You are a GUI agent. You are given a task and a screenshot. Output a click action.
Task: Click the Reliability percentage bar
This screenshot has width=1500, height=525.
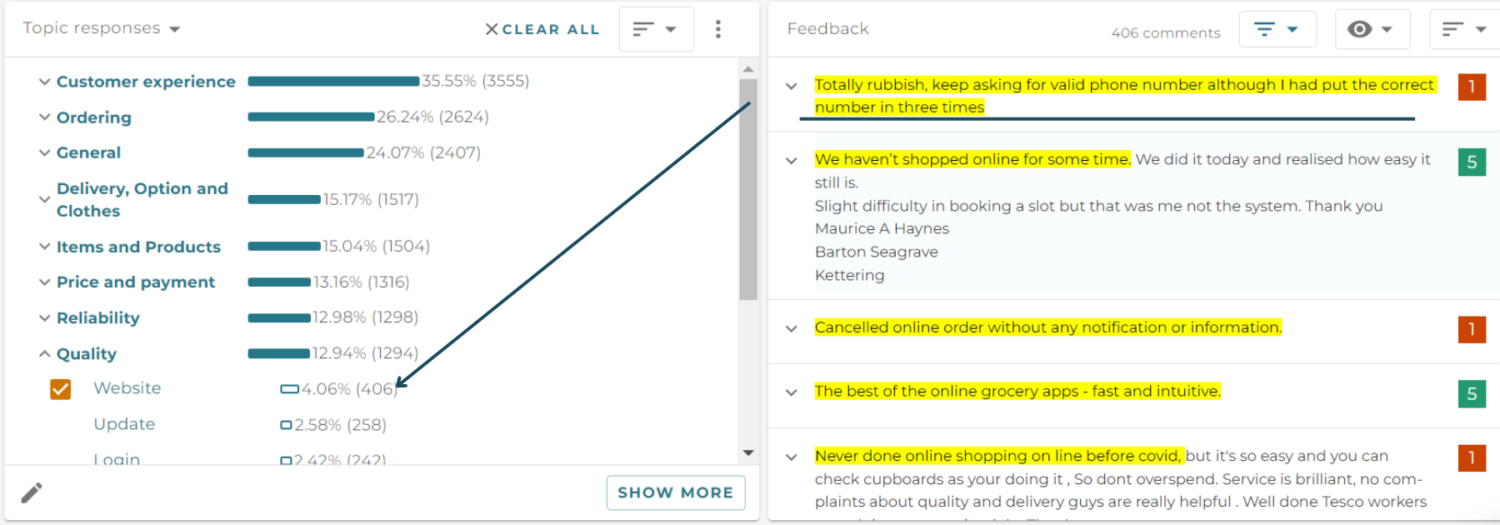click(x=279, y=318)
